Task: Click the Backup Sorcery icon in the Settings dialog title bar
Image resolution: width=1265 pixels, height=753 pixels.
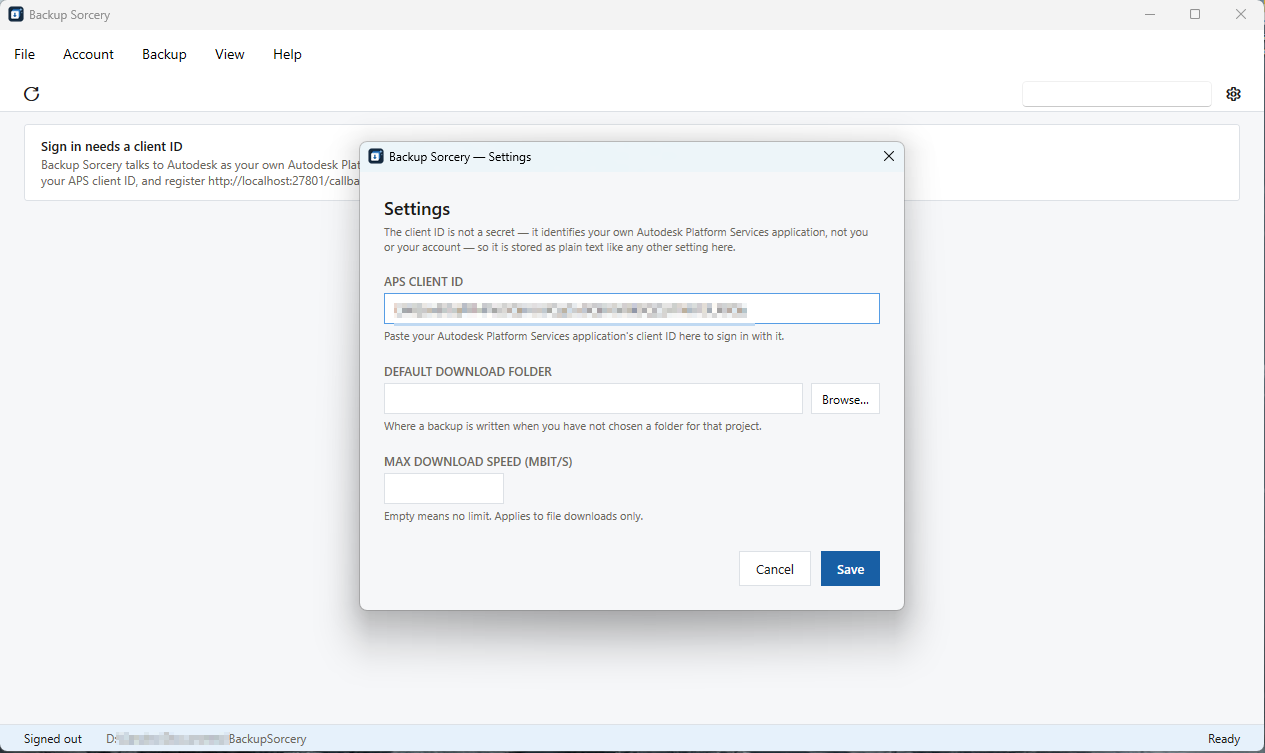Action: tap(376, 157)
